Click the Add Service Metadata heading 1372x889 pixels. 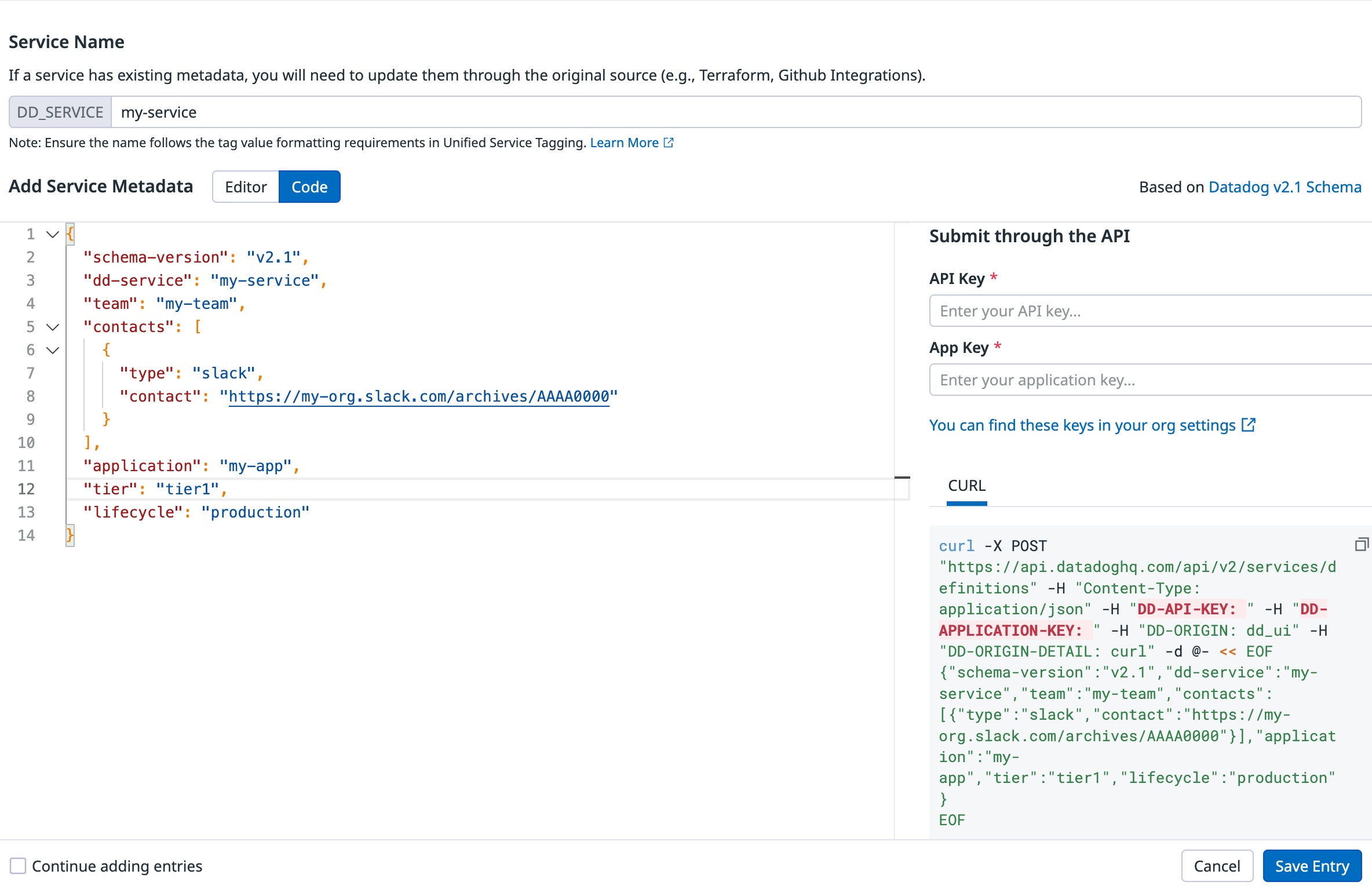101,187
